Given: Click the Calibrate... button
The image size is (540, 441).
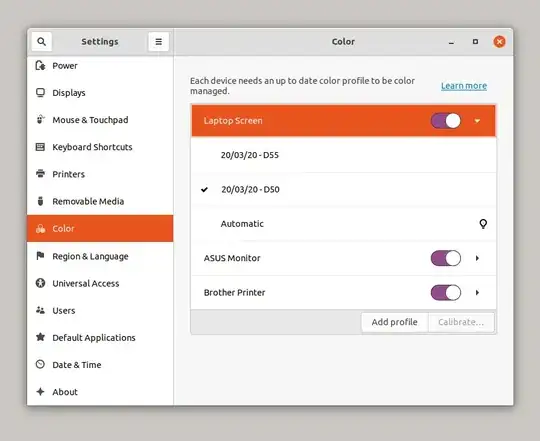Looking at the screenshot, I should click(461, 322).
